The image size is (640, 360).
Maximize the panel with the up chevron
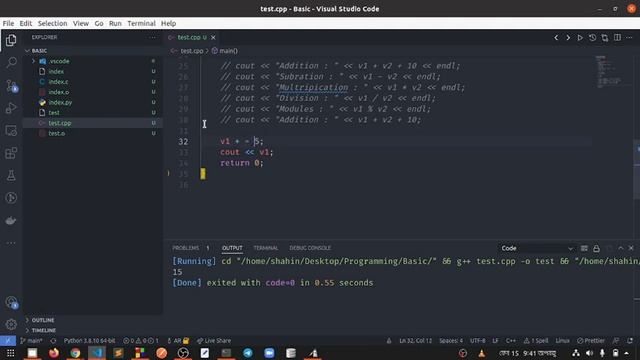pyautogui.click(x=621, y=248)
